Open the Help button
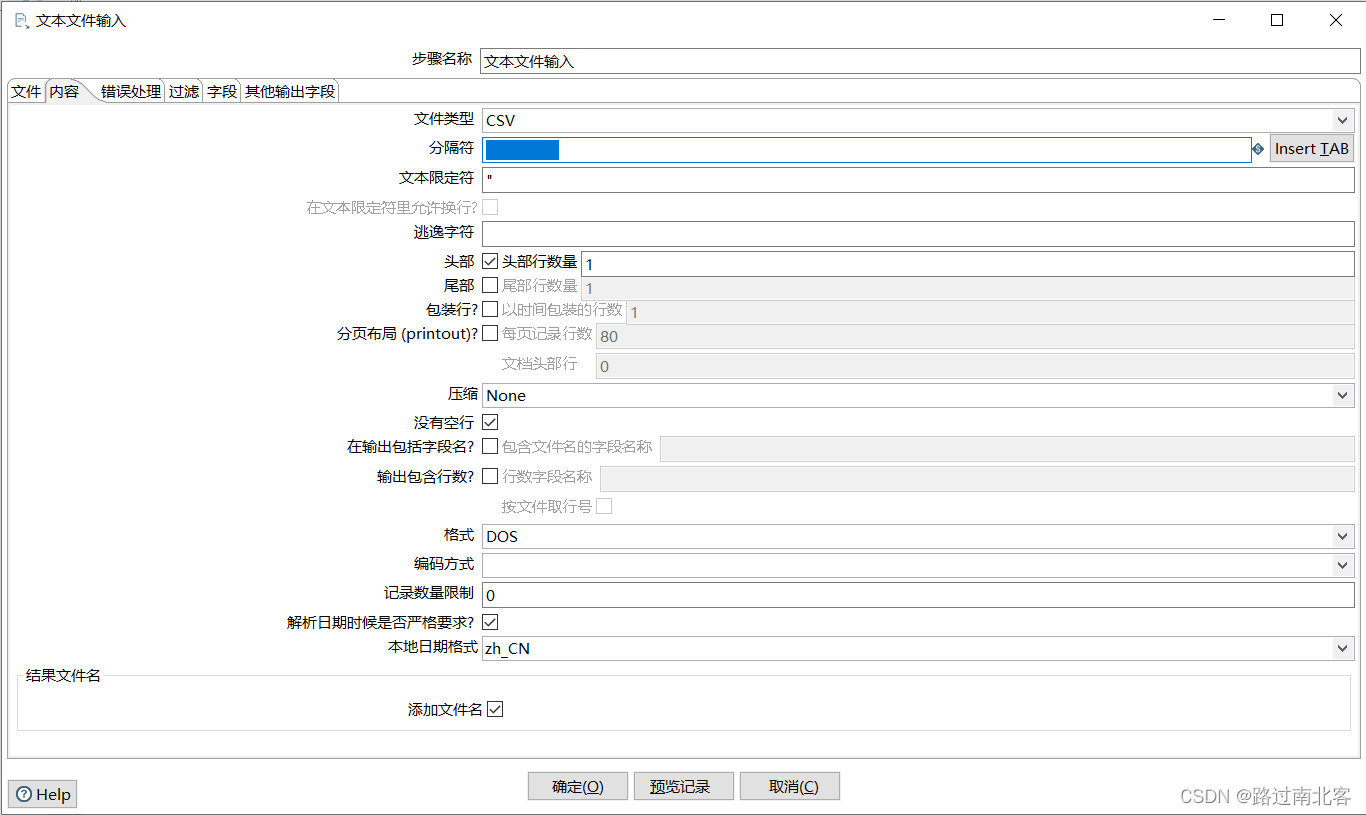 (x=43, y=794)
